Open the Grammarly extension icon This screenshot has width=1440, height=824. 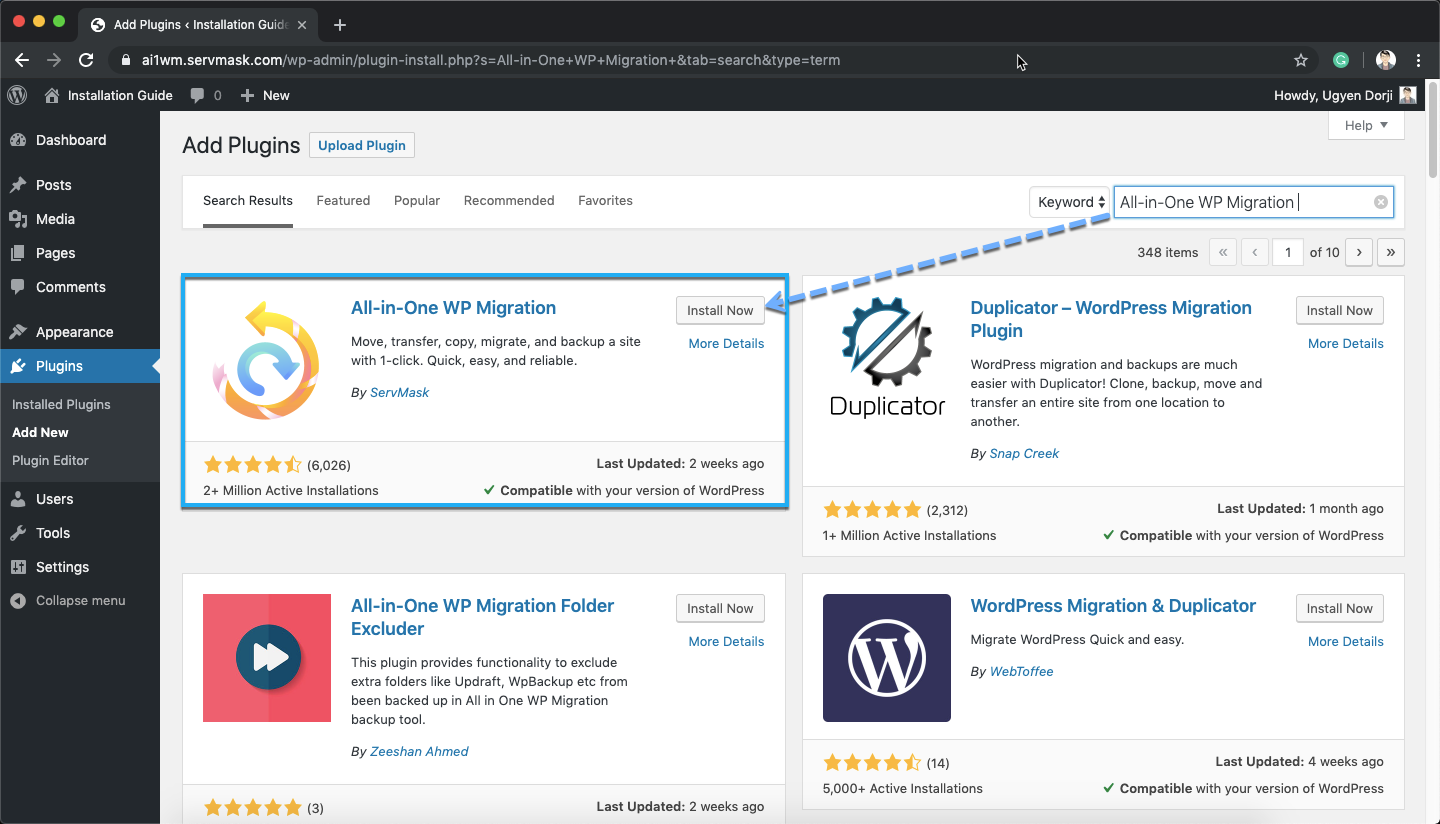1341,60
